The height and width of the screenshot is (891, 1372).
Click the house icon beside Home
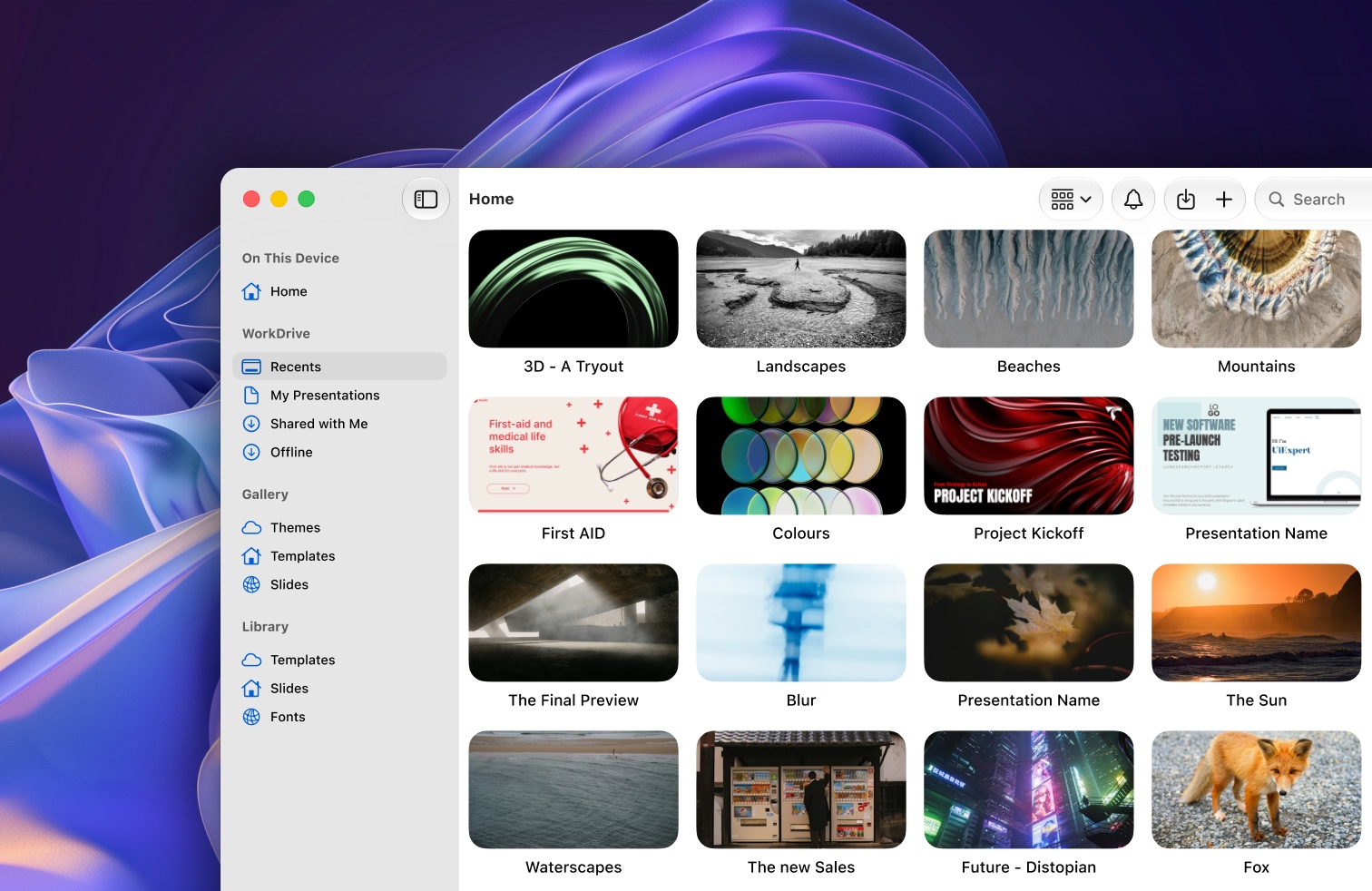click(251, 291)
